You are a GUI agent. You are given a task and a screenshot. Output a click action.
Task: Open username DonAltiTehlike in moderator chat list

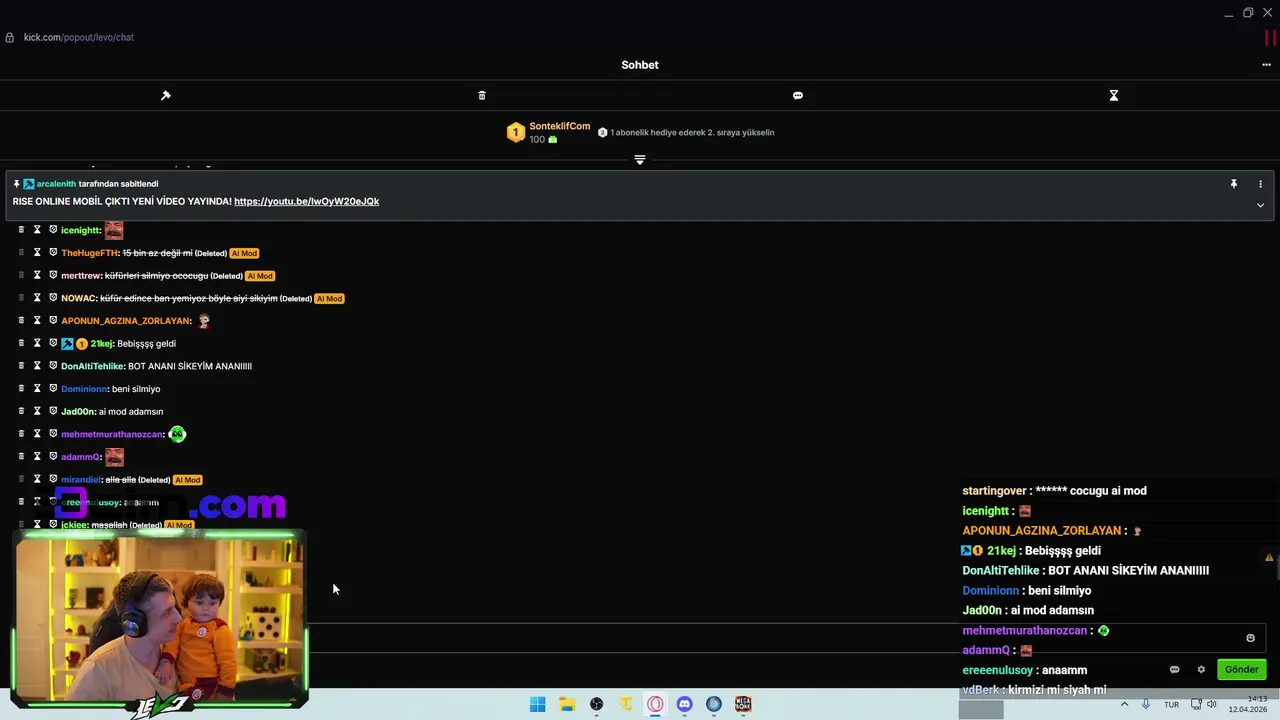point(92,366)
